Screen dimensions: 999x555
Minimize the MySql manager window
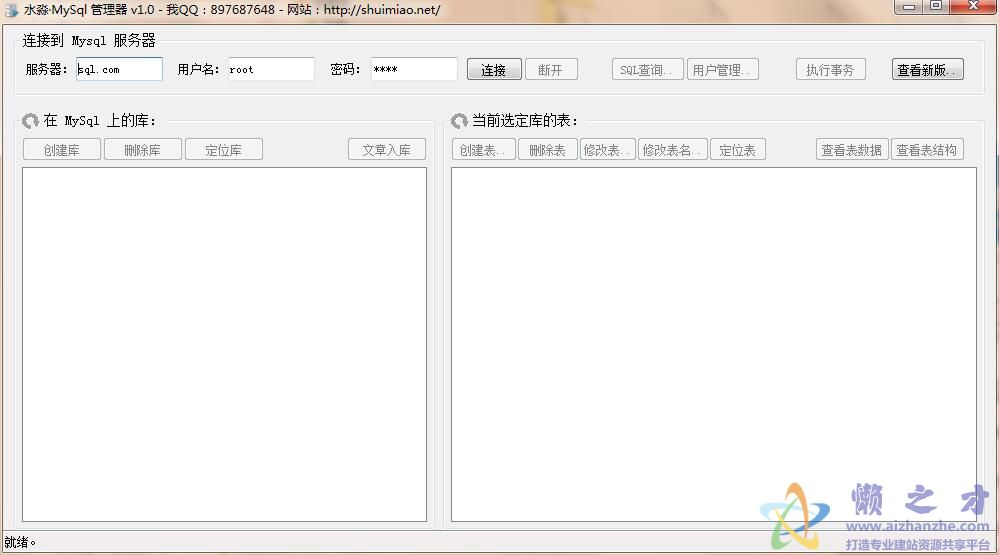click(x=909, y=6)
